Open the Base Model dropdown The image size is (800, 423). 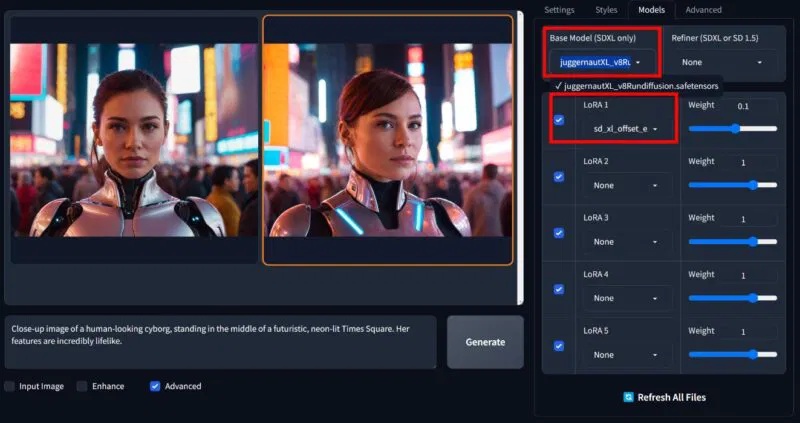[x=601, y=63]
